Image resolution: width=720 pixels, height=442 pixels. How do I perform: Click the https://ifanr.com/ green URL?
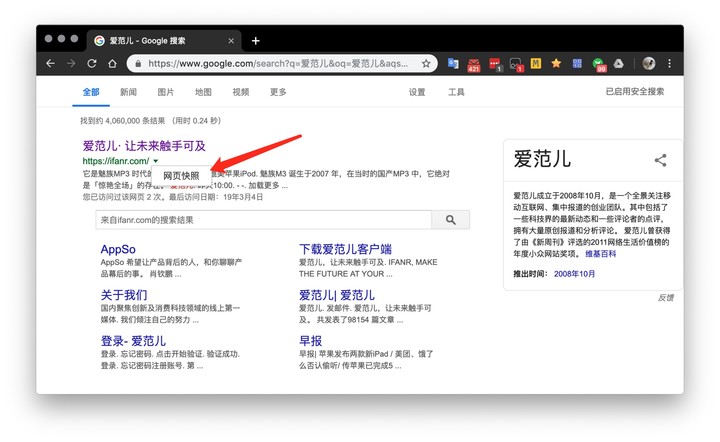tap(116, 161)
